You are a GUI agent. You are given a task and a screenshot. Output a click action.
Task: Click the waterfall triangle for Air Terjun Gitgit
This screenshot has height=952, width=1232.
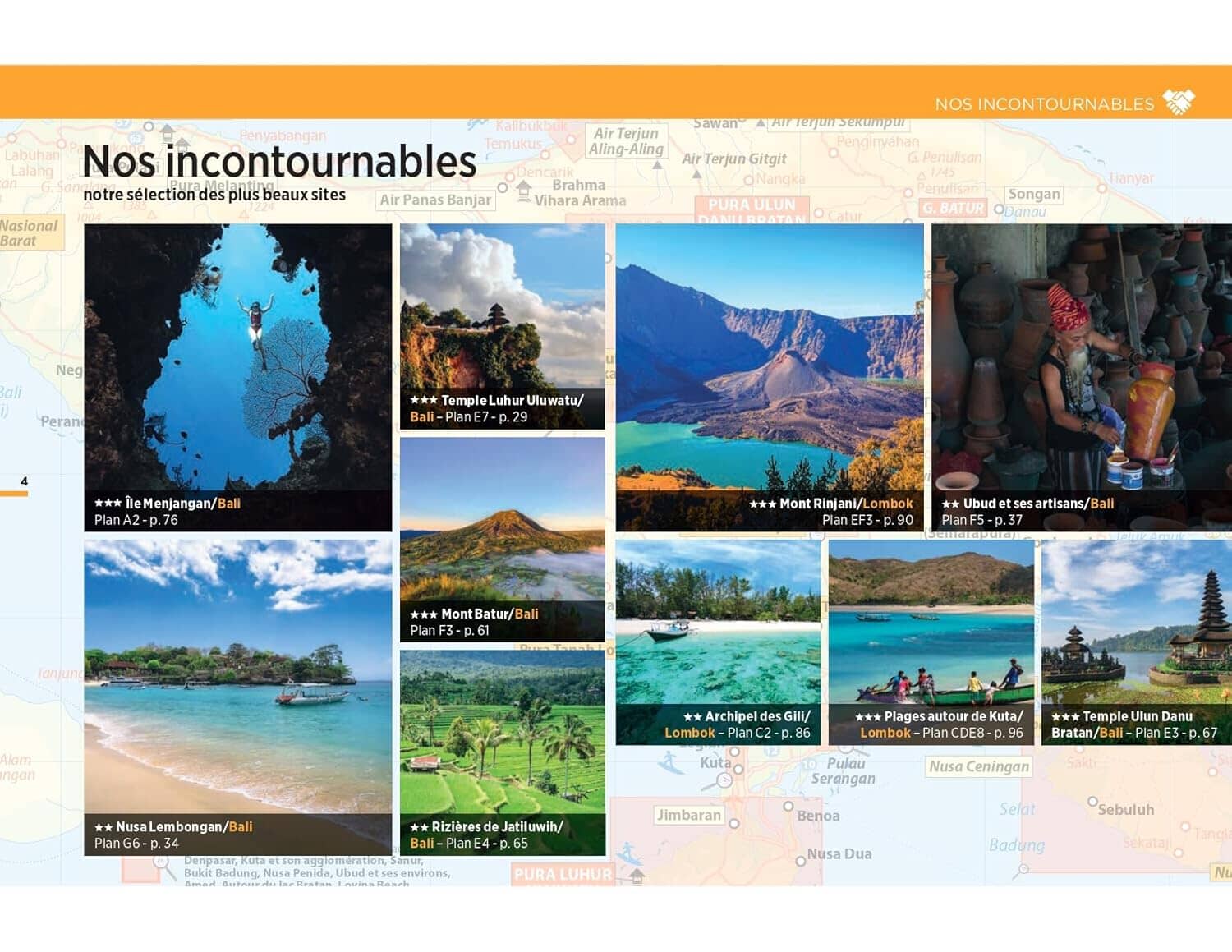coord(696,175)
